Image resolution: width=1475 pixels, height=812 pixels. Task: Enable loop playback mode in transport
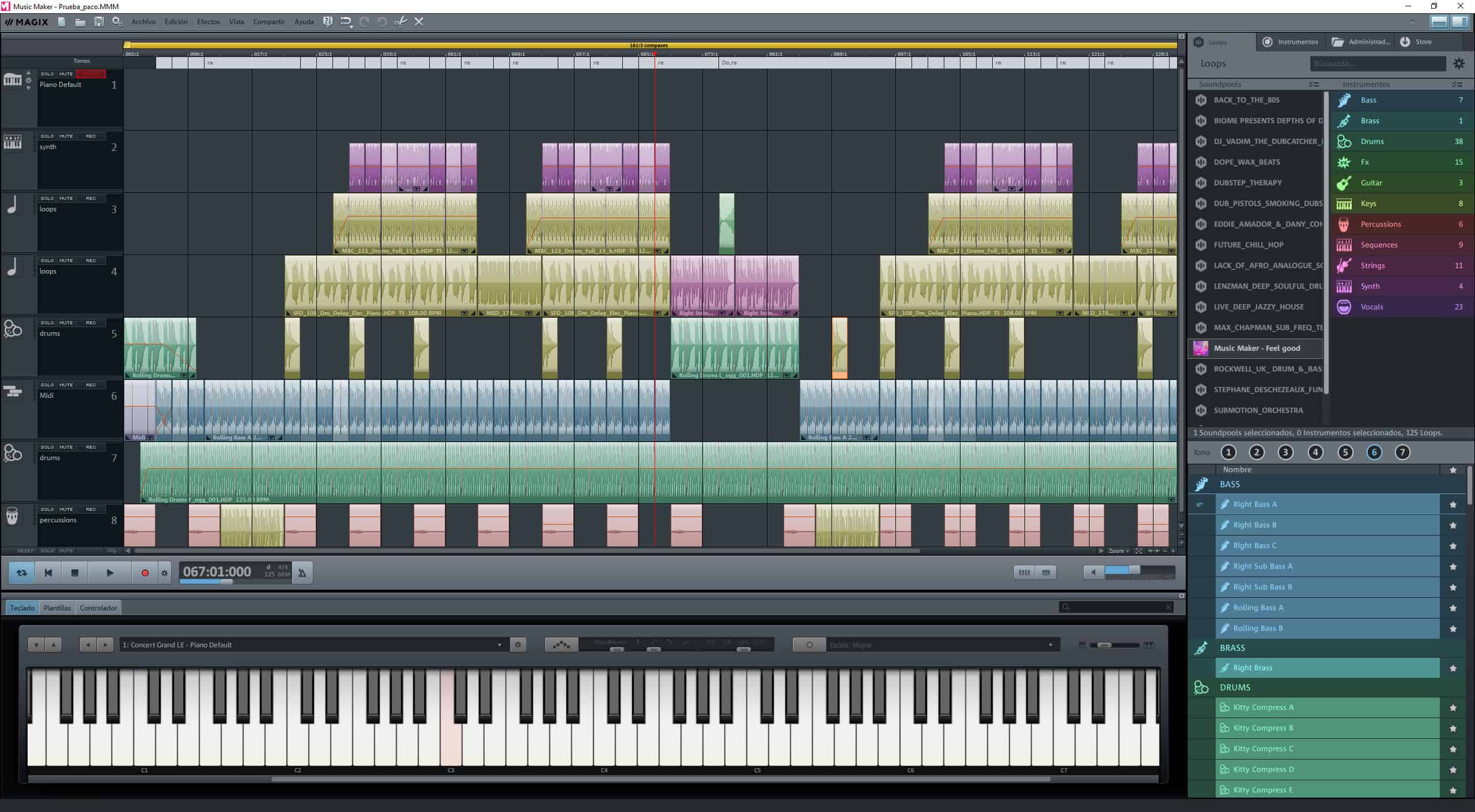(x=22, y=573)
